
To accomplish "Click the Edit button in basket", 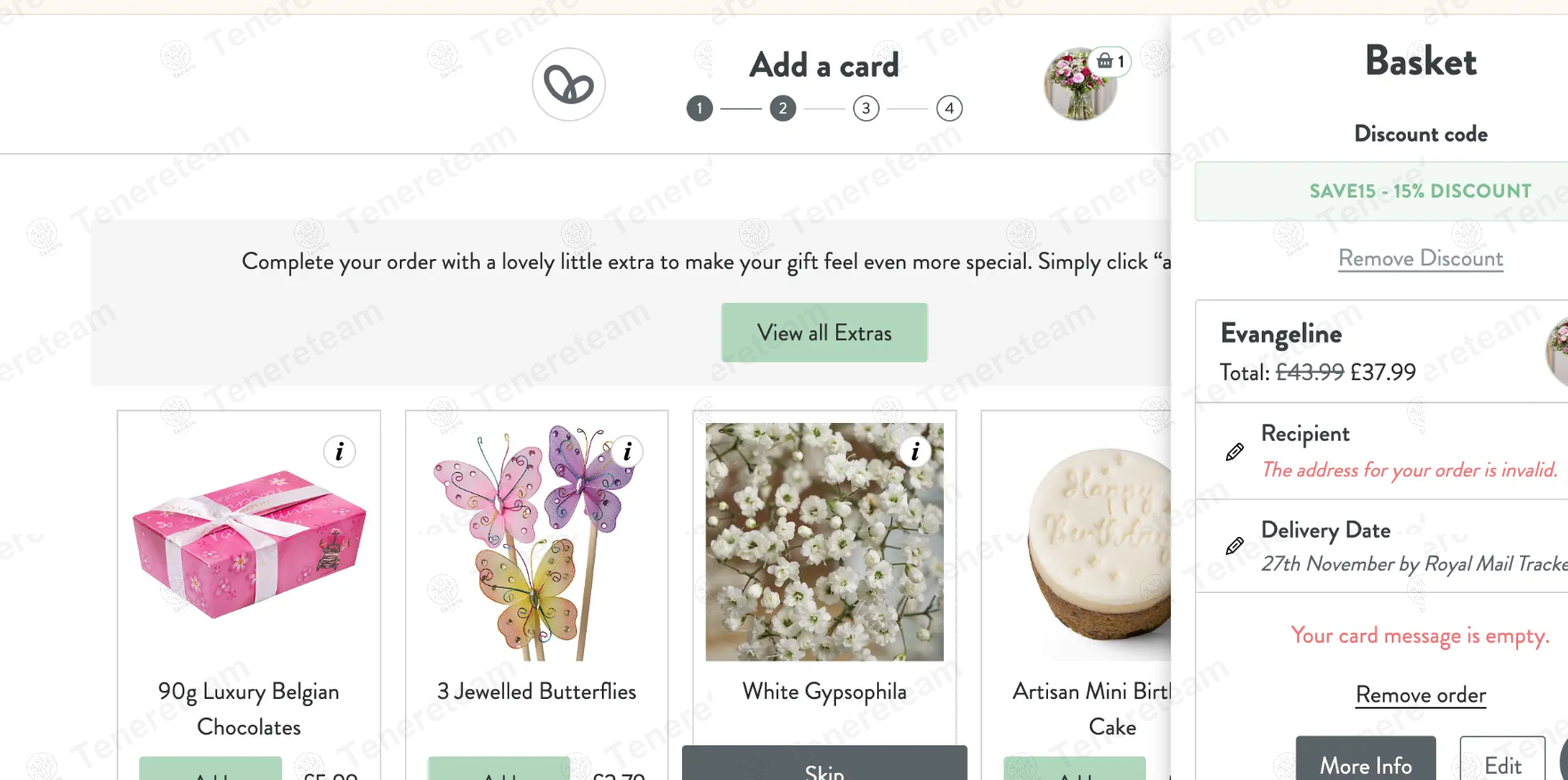I will [x=1503, y=760].
